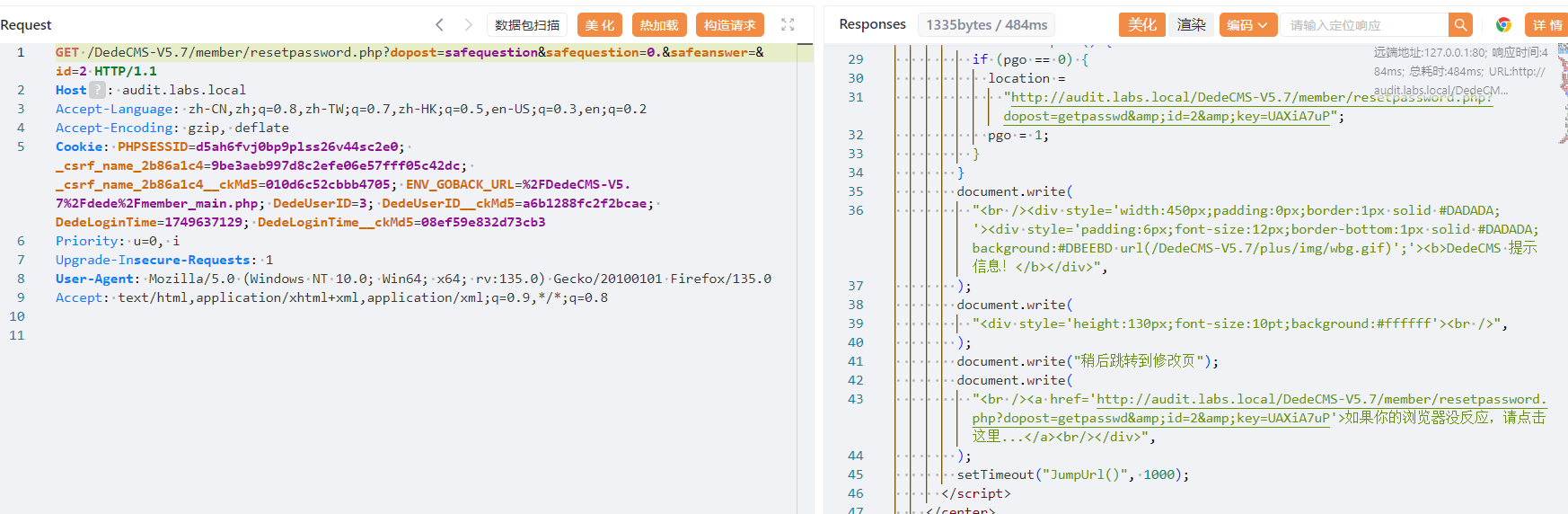The image size is (1568, 514).
Task: Click the 美化 beautify button in Request
Action: pos(600,25)
